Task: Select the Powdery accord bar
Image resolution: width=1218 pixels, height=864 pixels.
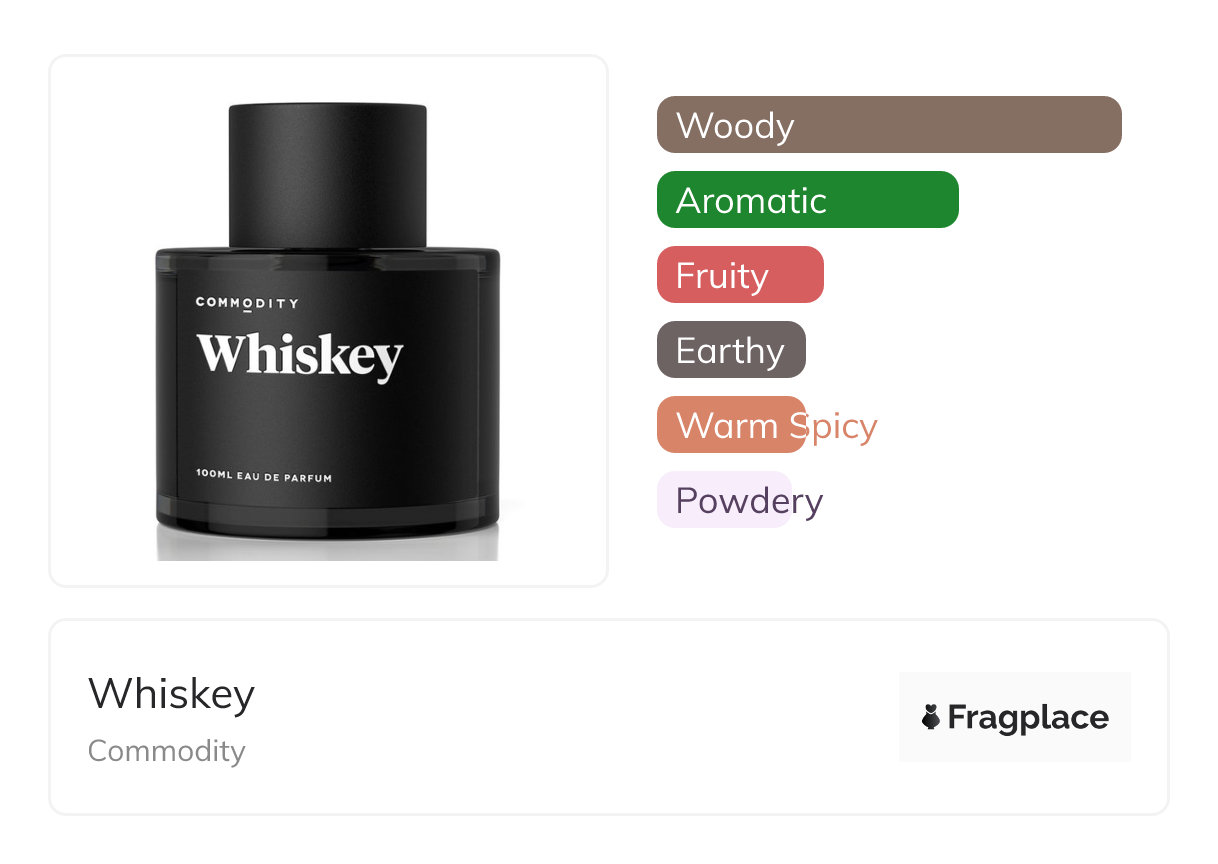Action: 724,500
